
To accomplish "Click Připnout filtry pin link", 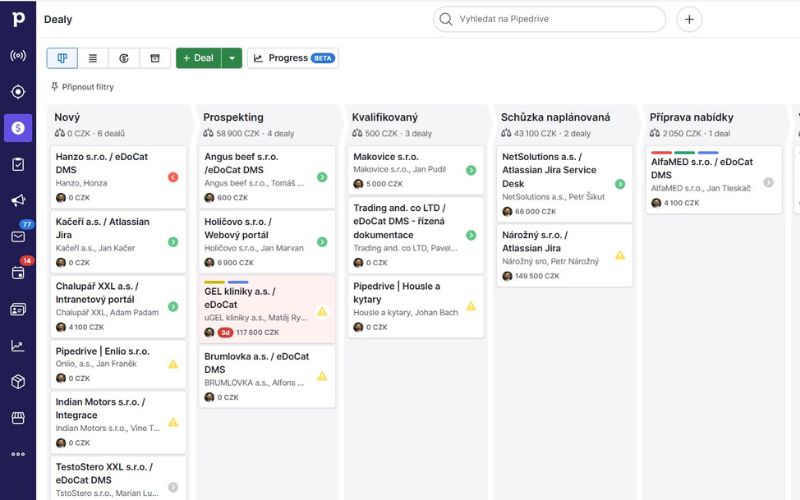I will pos(82,87).
